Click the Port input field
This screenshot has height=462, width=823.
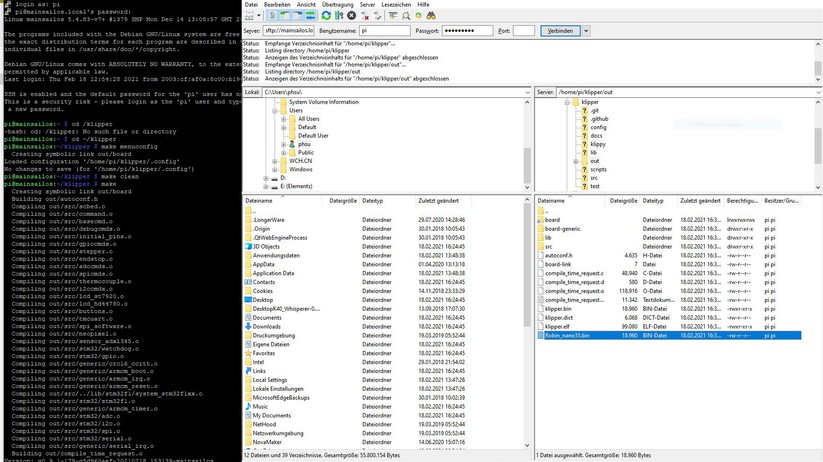coord(523,31)
